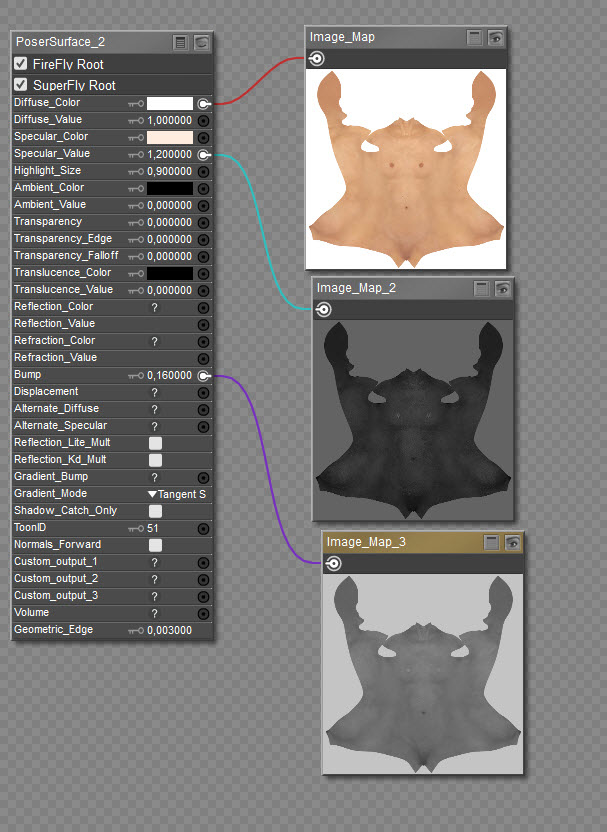Click Diffuse_Color connected plug icon
This screenshot has height=832, width=607.
(204, 104)
